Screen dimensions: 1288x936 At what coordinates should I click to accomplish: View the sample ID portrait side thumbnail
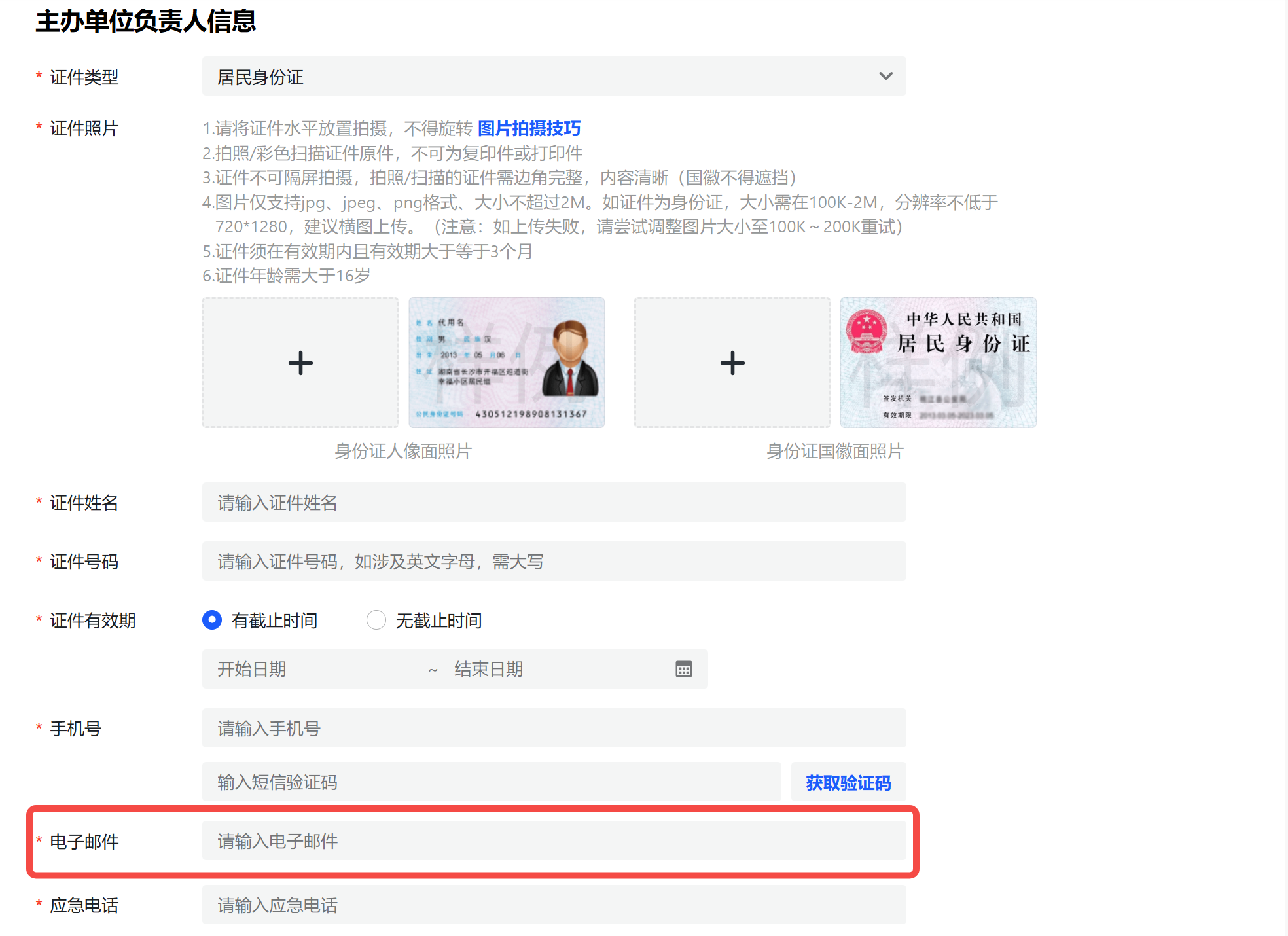[506, 363]
